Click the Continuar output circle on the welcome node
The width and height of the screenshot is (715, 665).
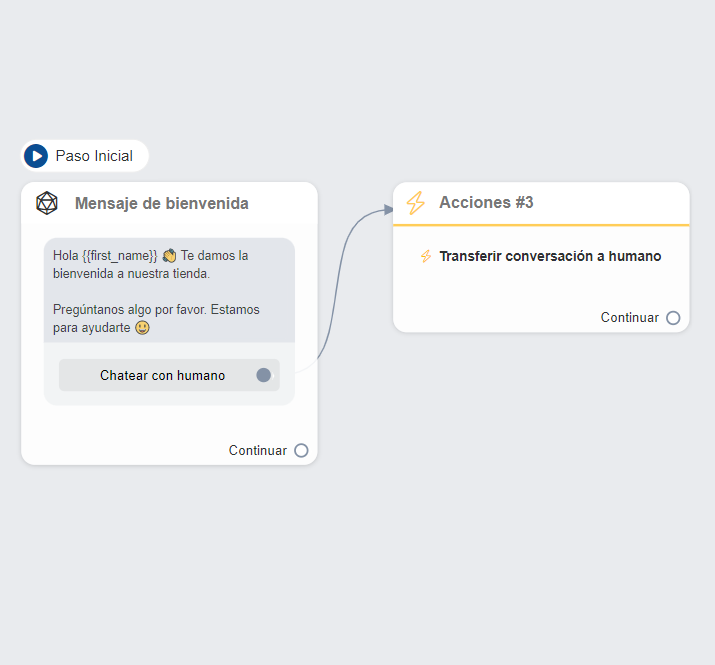click(301, 451)
